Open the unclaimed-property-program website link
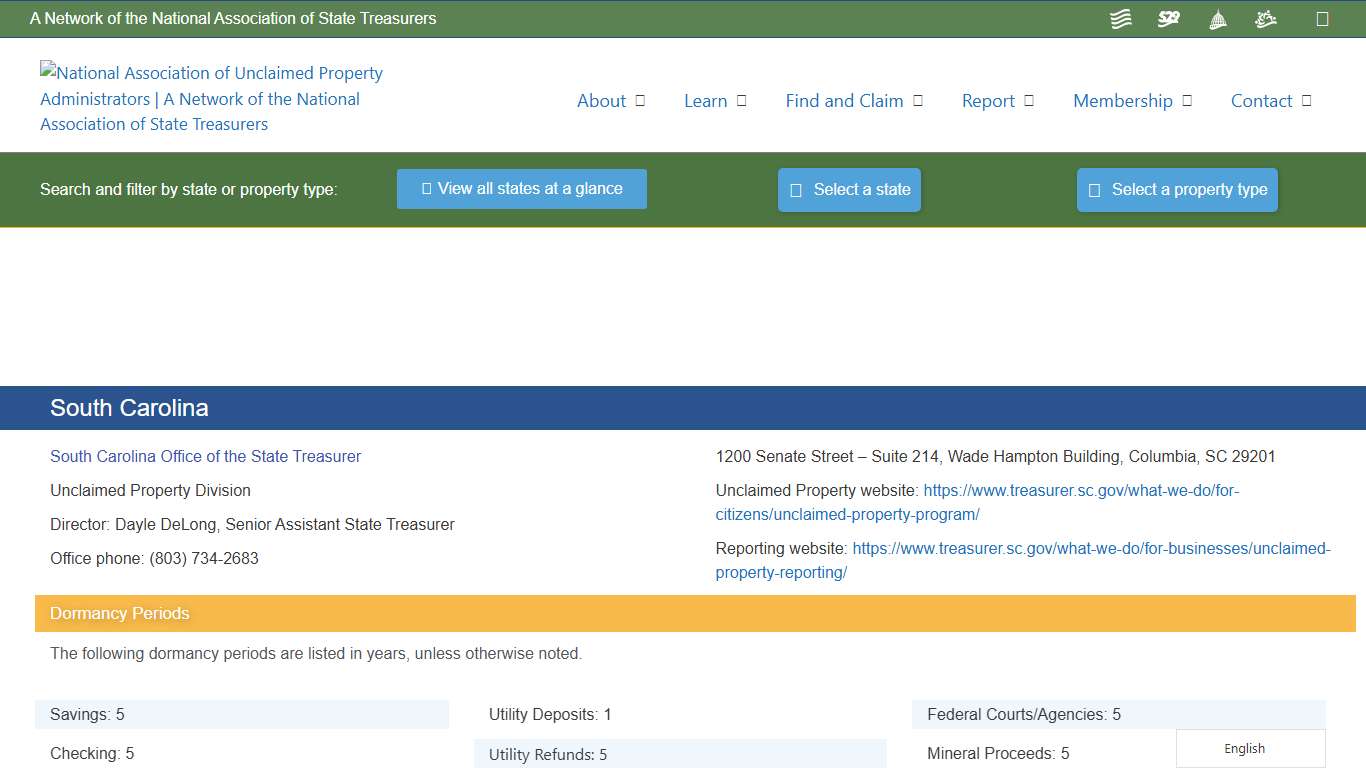Viewport: 1366px width, 768px height. [x=1081, y=490]
